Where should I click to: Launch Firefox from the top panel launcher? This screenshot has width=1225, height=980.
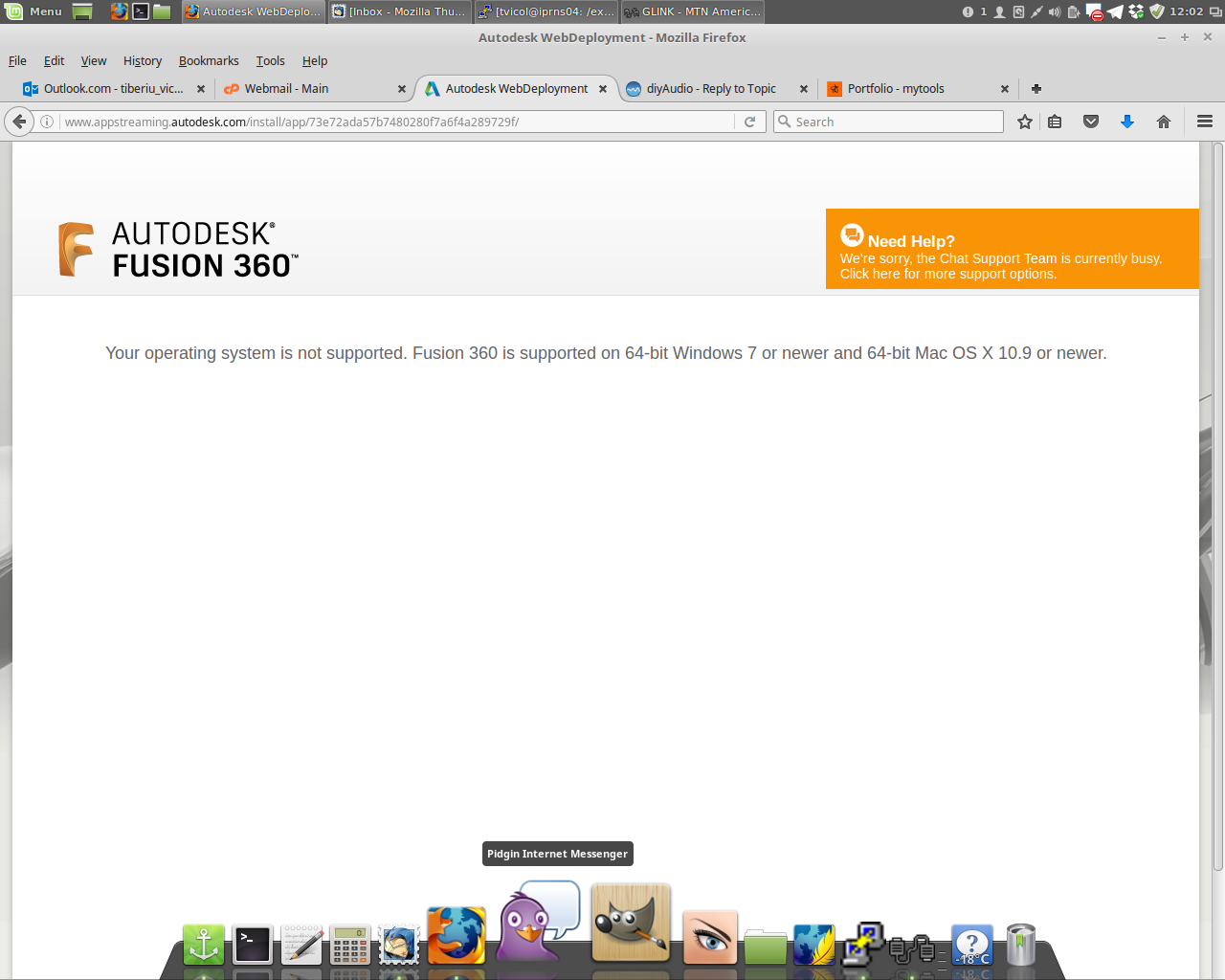pyautogui.click(x=119, y=11)
